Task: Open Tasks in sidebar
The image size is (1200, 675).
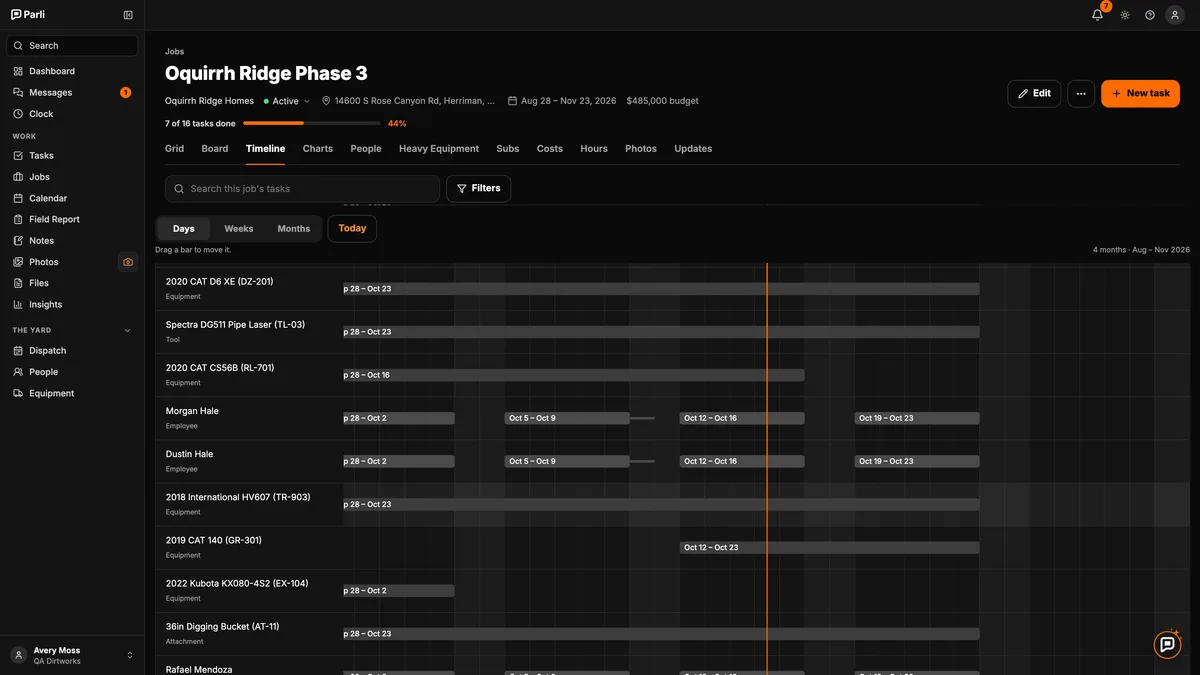Action: coord(72,156)
